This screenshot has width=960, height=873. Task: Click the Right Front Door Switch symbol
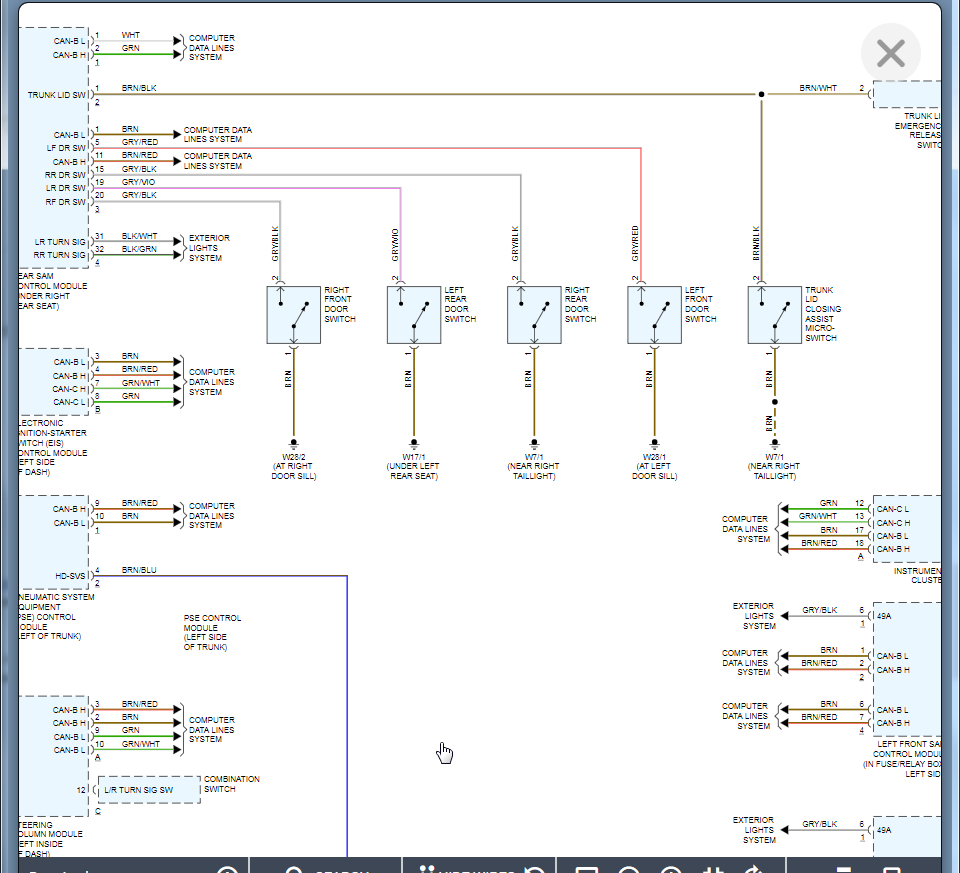coord(293,315)
